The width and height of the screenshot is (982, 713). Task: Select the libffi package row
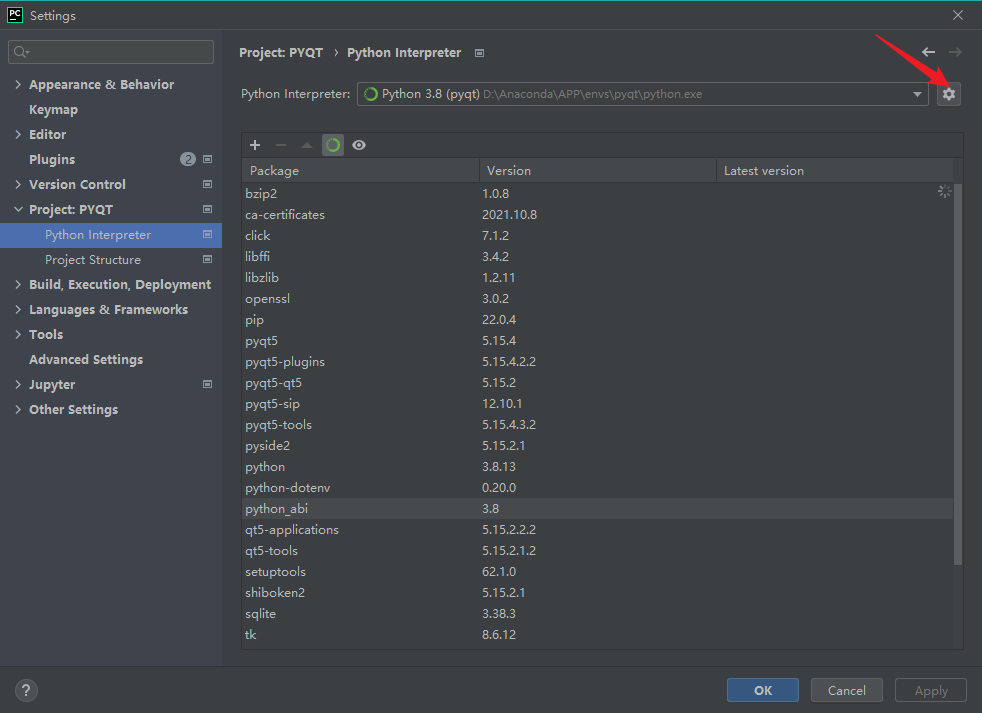pos(597,256)
